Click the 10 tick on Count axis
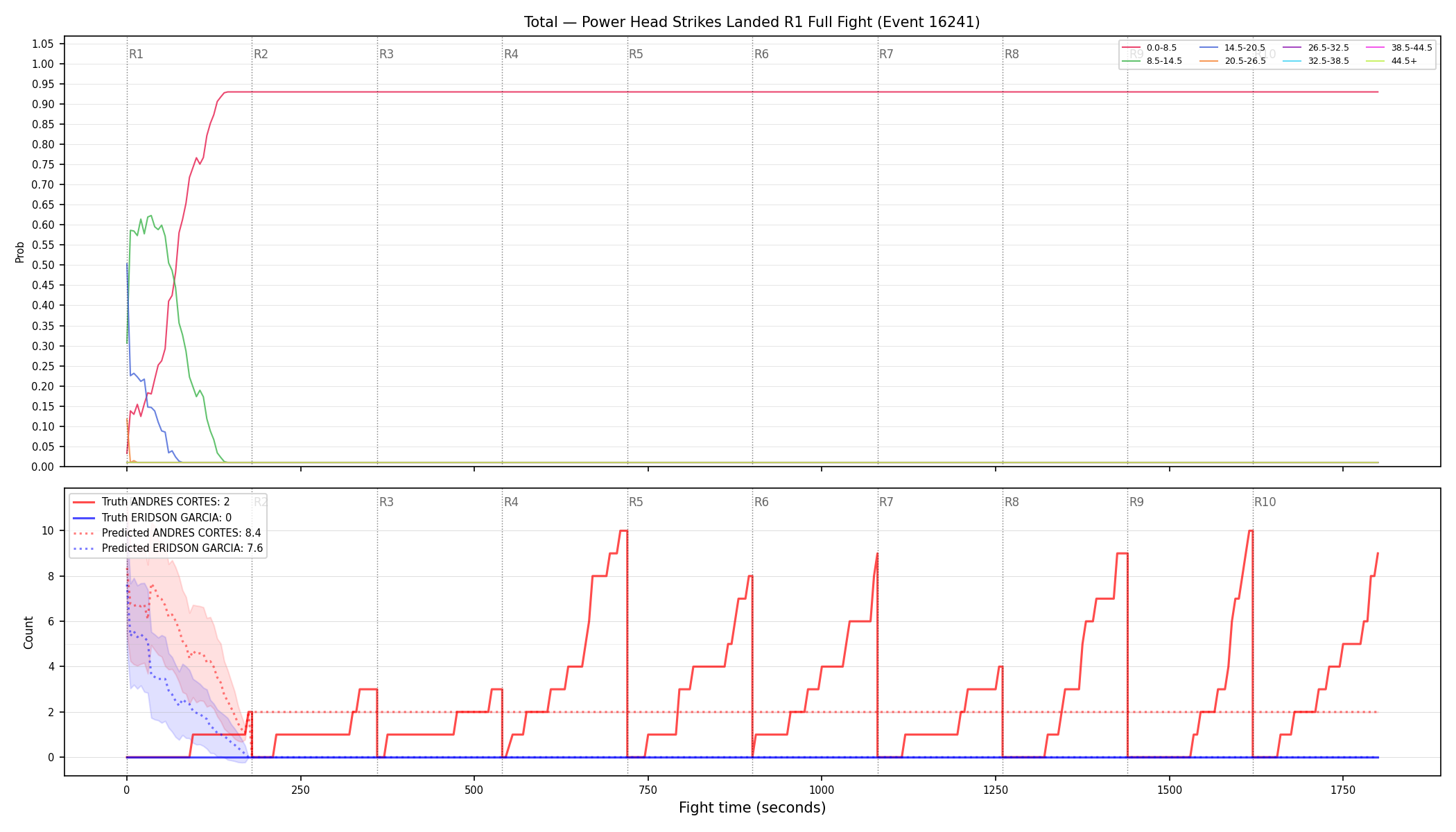The height and width of the screenshot is (832, 1456). (x=47, y=530)
